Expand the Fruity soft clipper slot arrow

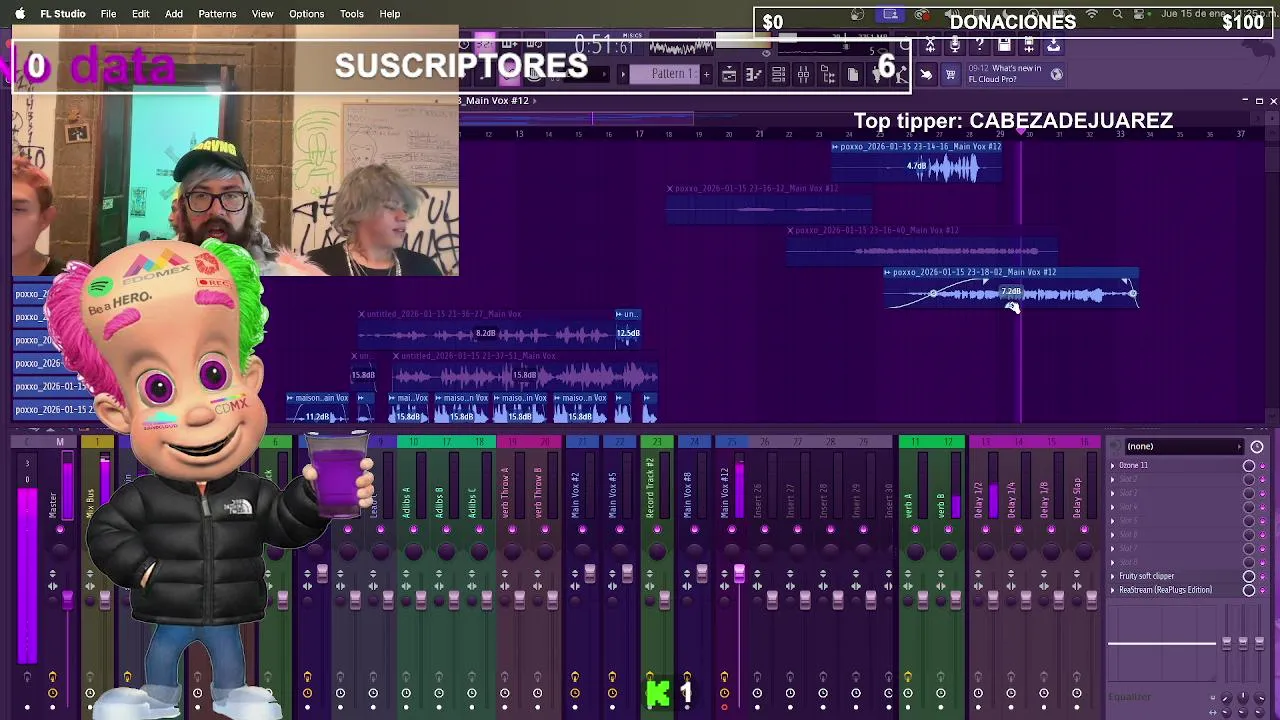pyautogui.click(x=1112, y=577)
